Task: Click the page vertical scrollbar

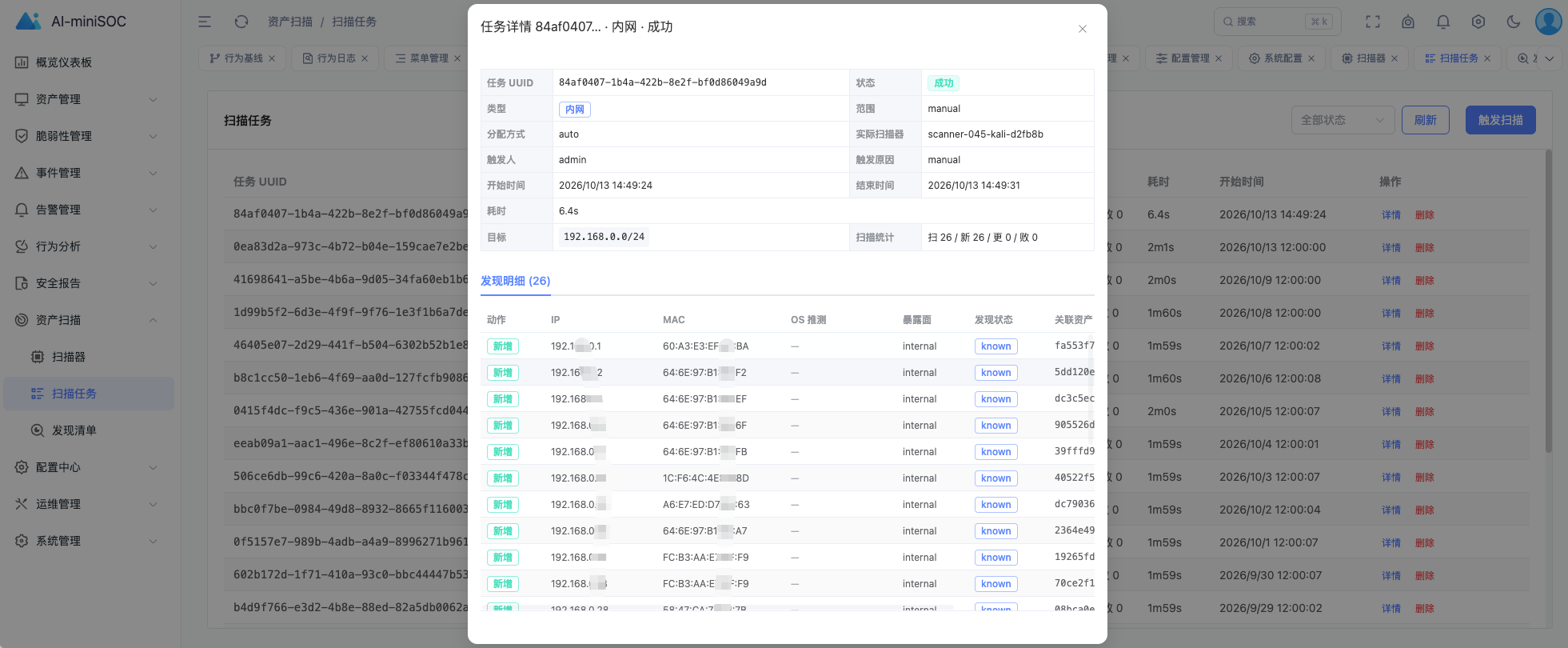Action: (1549, 301)
